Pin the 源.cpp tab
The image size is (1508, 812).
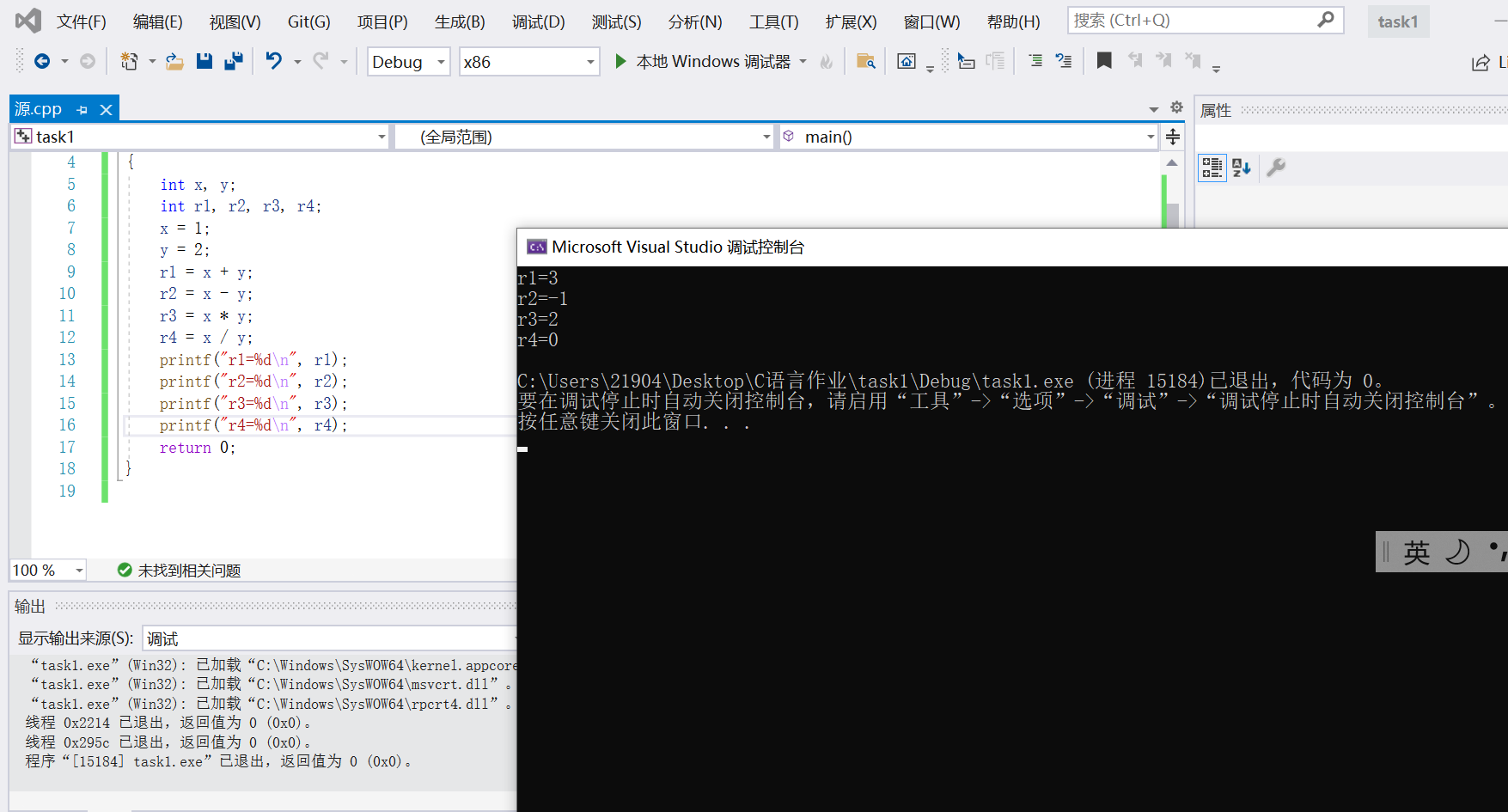tap(82, 110)
